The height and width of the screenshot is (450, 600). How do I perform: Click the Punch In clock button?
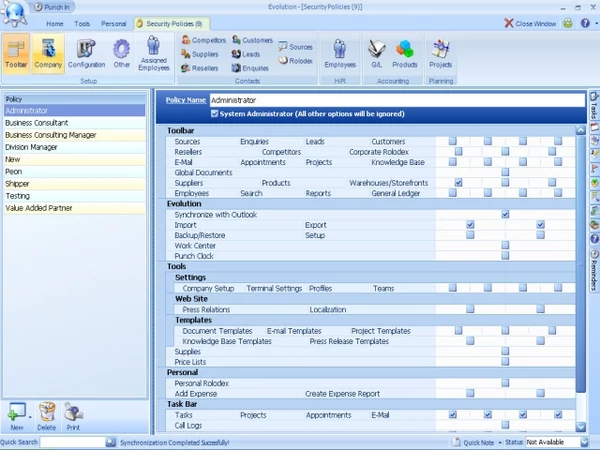pos(52,7)
